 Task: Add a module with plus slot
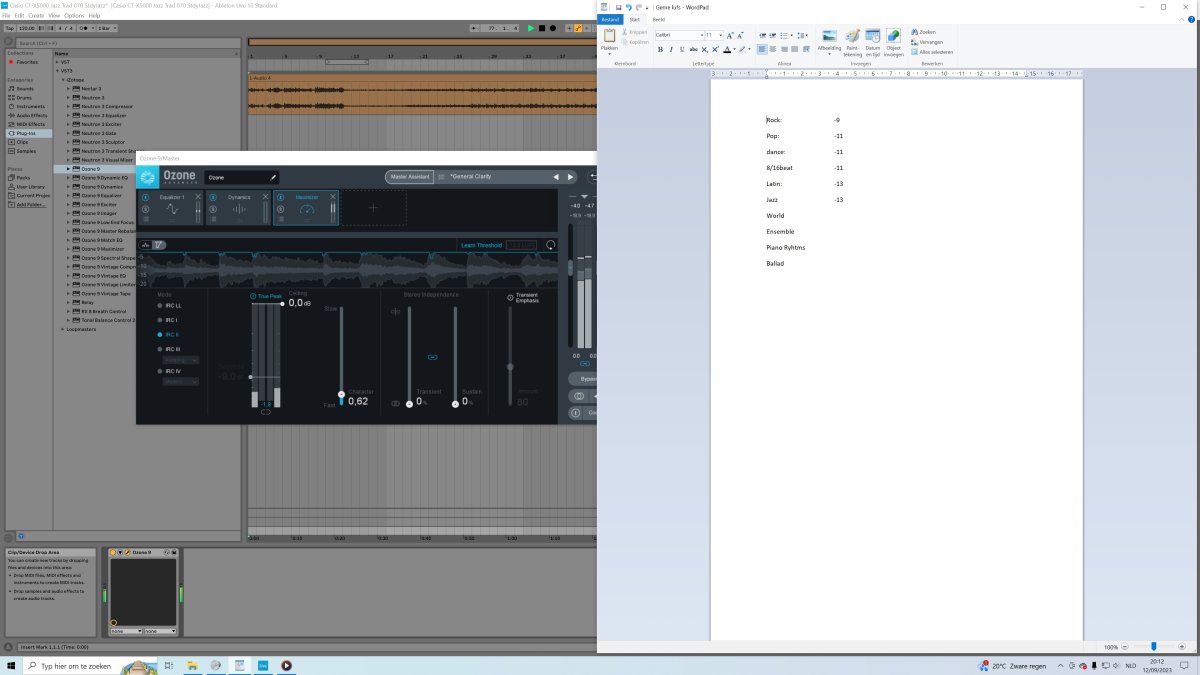pyautogui.click(x=374, y=208)
